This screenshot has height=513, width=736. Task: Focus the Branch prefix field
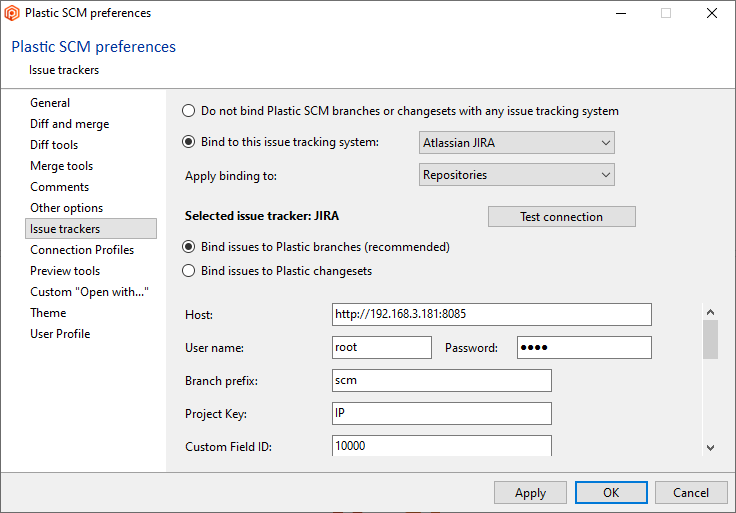tap(442, 381)
